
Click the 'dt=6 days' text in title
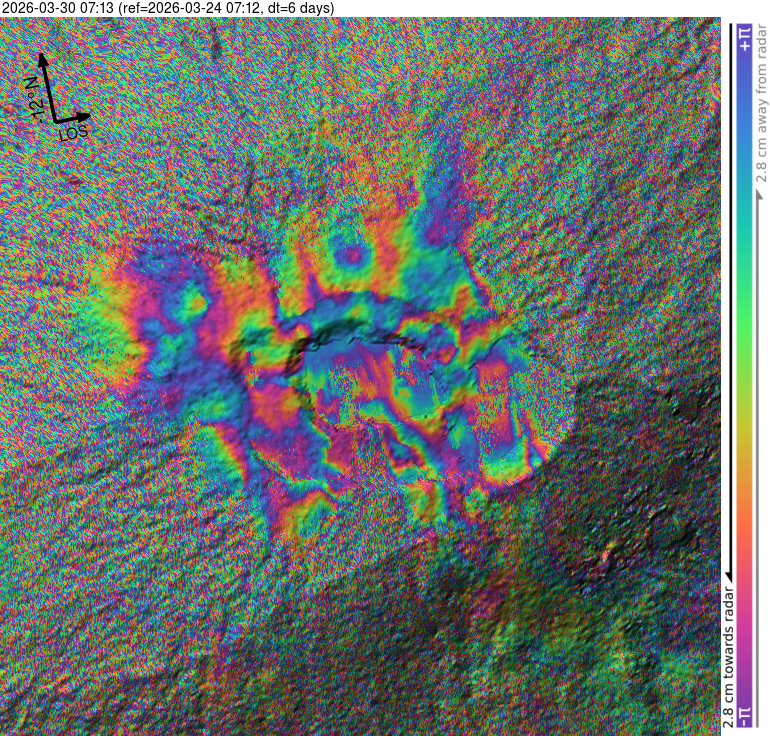tap(304, 8)
